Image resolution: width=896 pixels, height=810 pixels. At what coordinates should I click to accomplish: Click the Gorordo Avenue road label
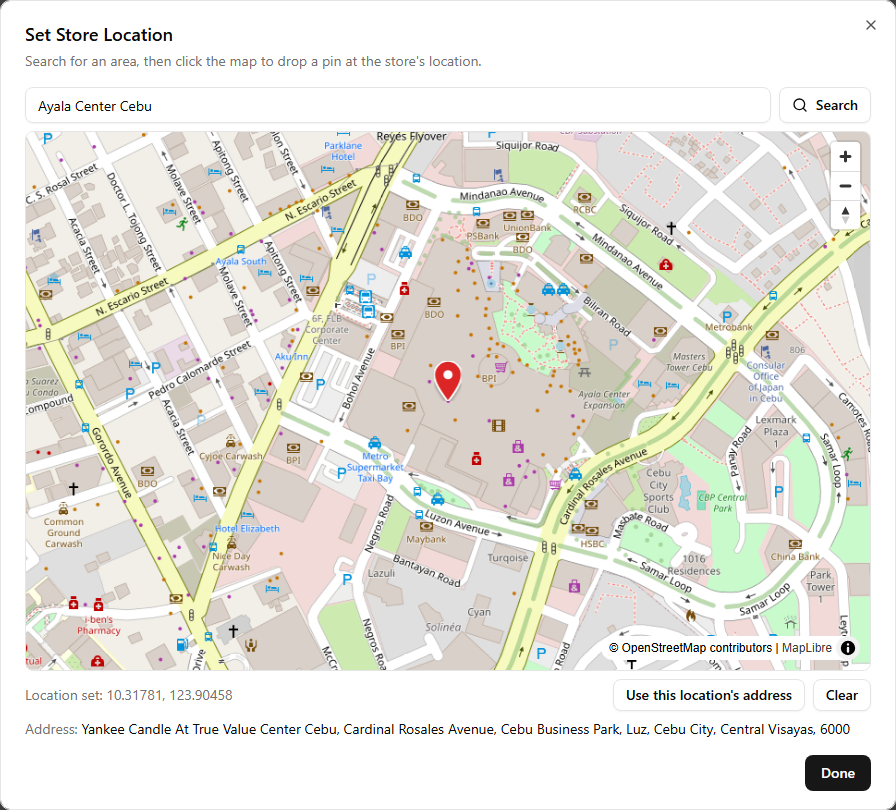tap(111, 462)
